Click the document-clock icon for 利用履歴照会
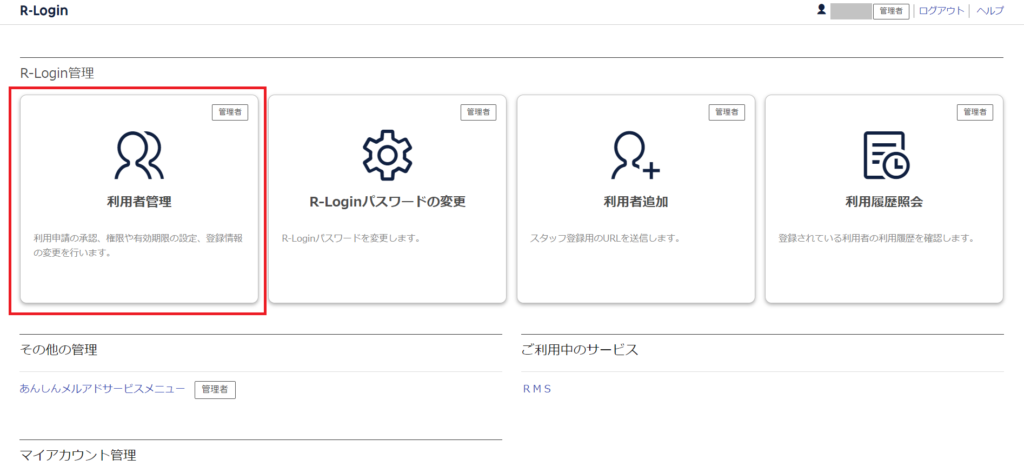The width and height of the screenshot is (1024, 473). coord(884,153)
